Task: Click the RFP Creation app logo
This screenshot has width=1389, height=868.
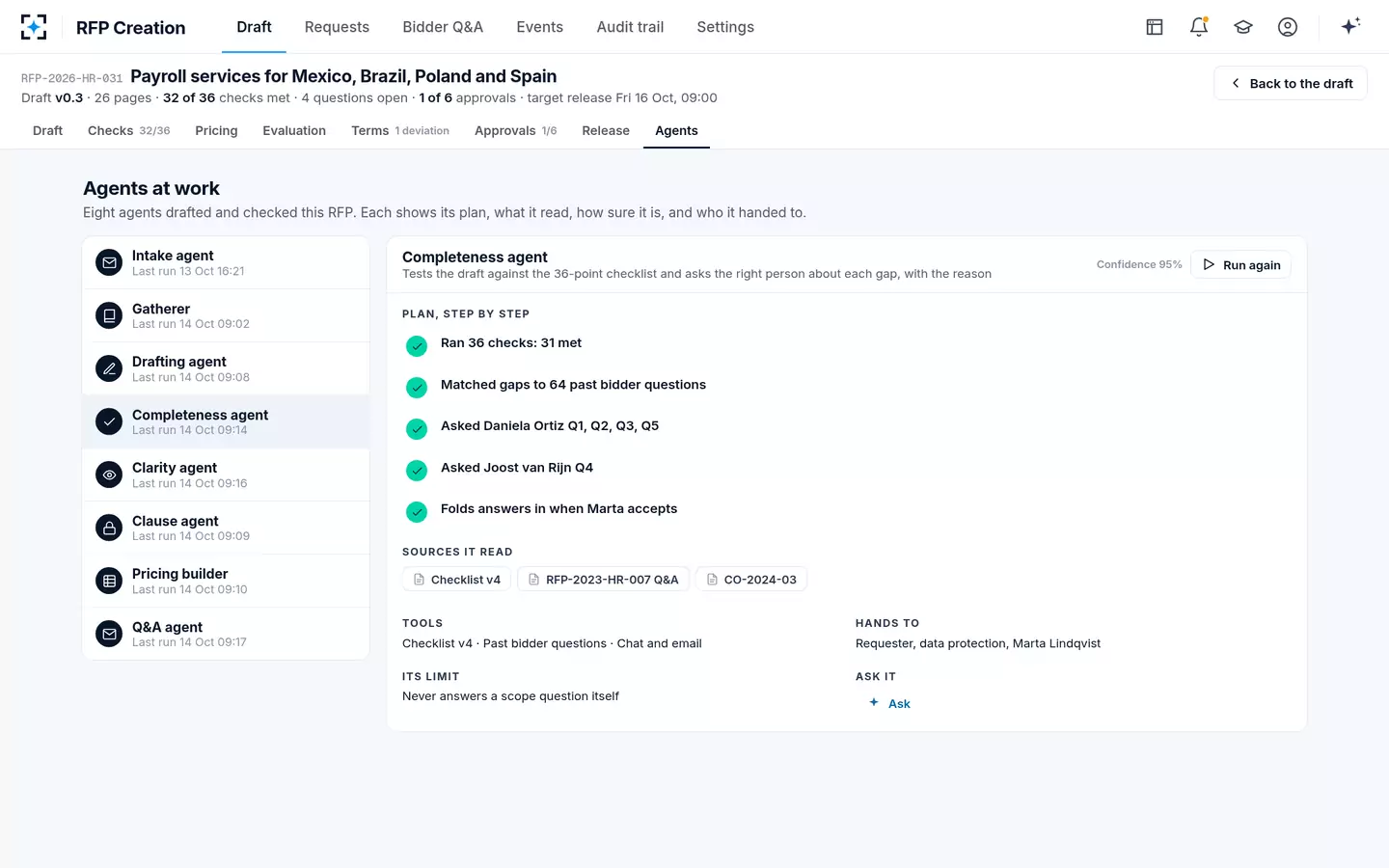Action: [x=34, y=27]
